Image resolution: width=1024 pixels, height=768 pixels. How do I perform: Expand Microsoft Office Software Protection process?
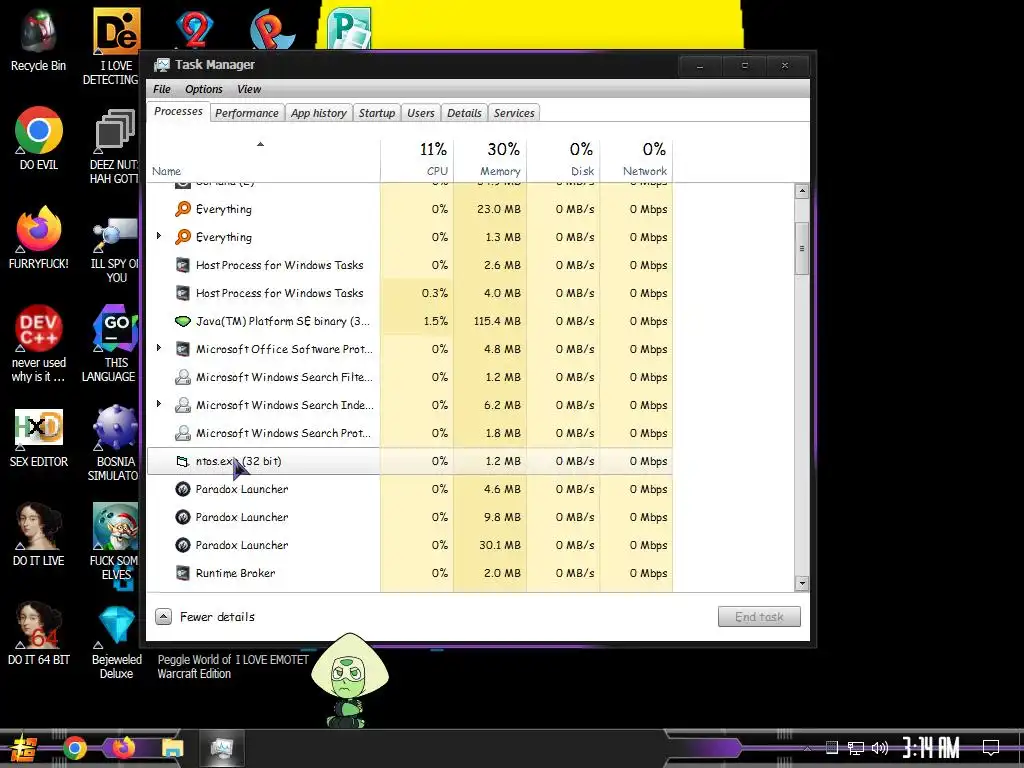[x=159, y=348]
